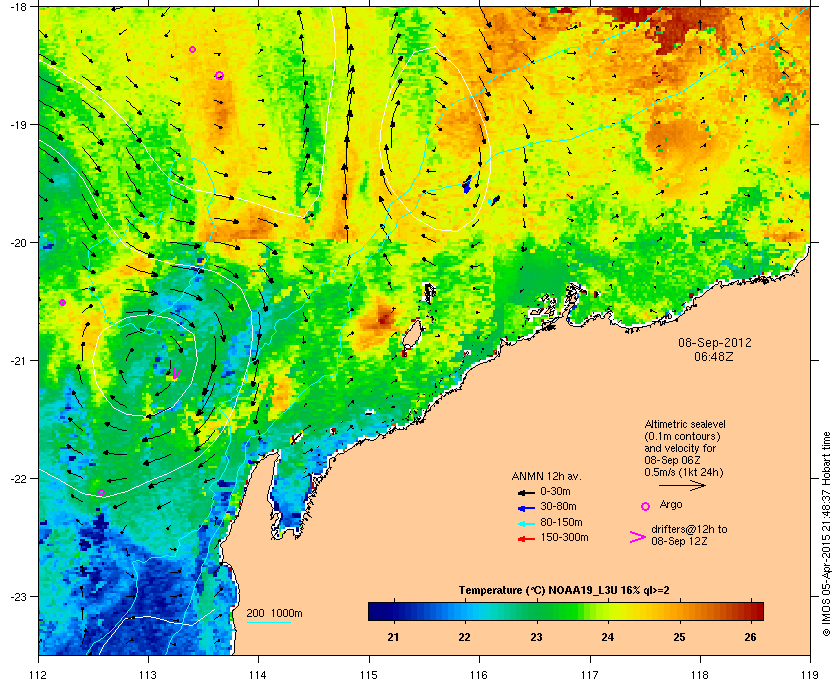Click the latitude axis label -21
The width and height of the screenshot is (840, 680).
[18, 361]
